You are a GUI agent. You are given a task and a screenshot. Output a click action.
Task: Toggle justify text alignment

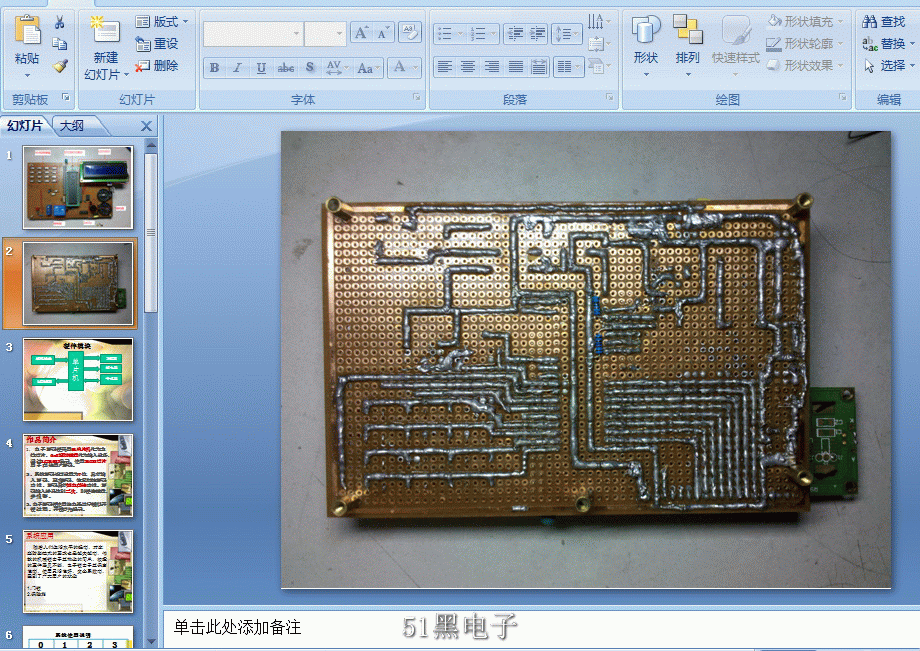coord(515,67)
